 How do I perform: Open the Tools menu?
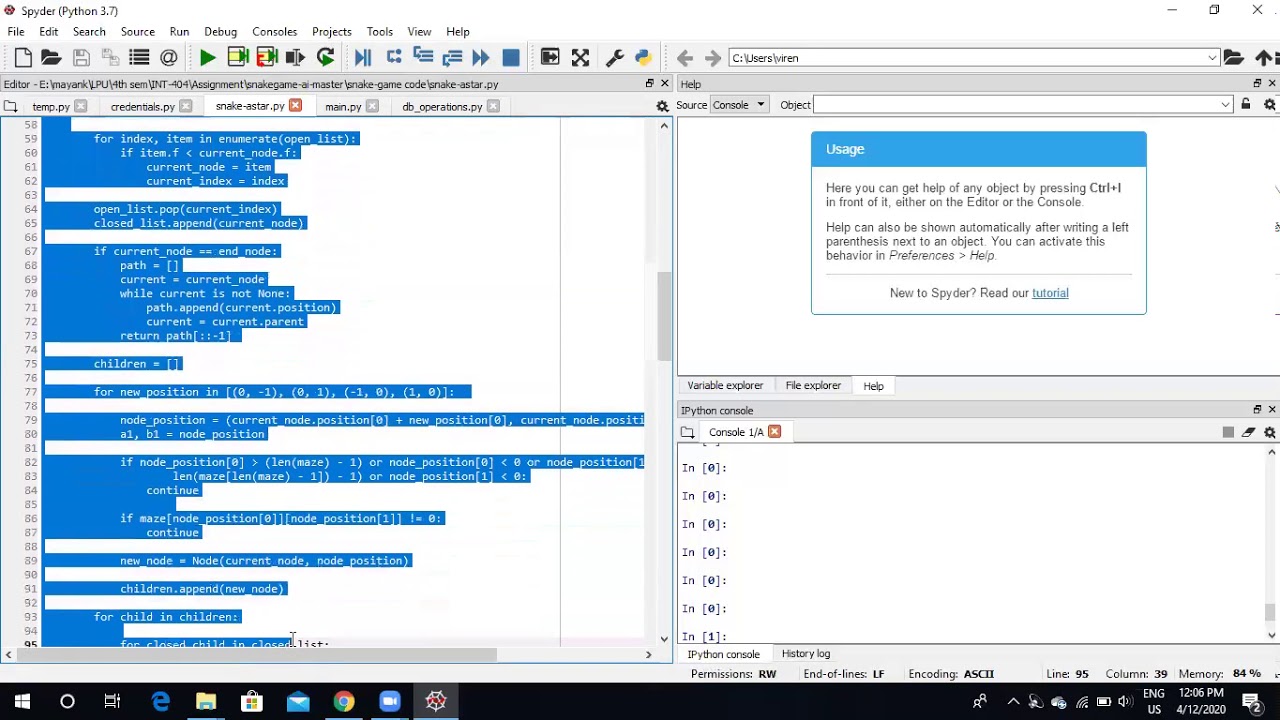(379, 32)
